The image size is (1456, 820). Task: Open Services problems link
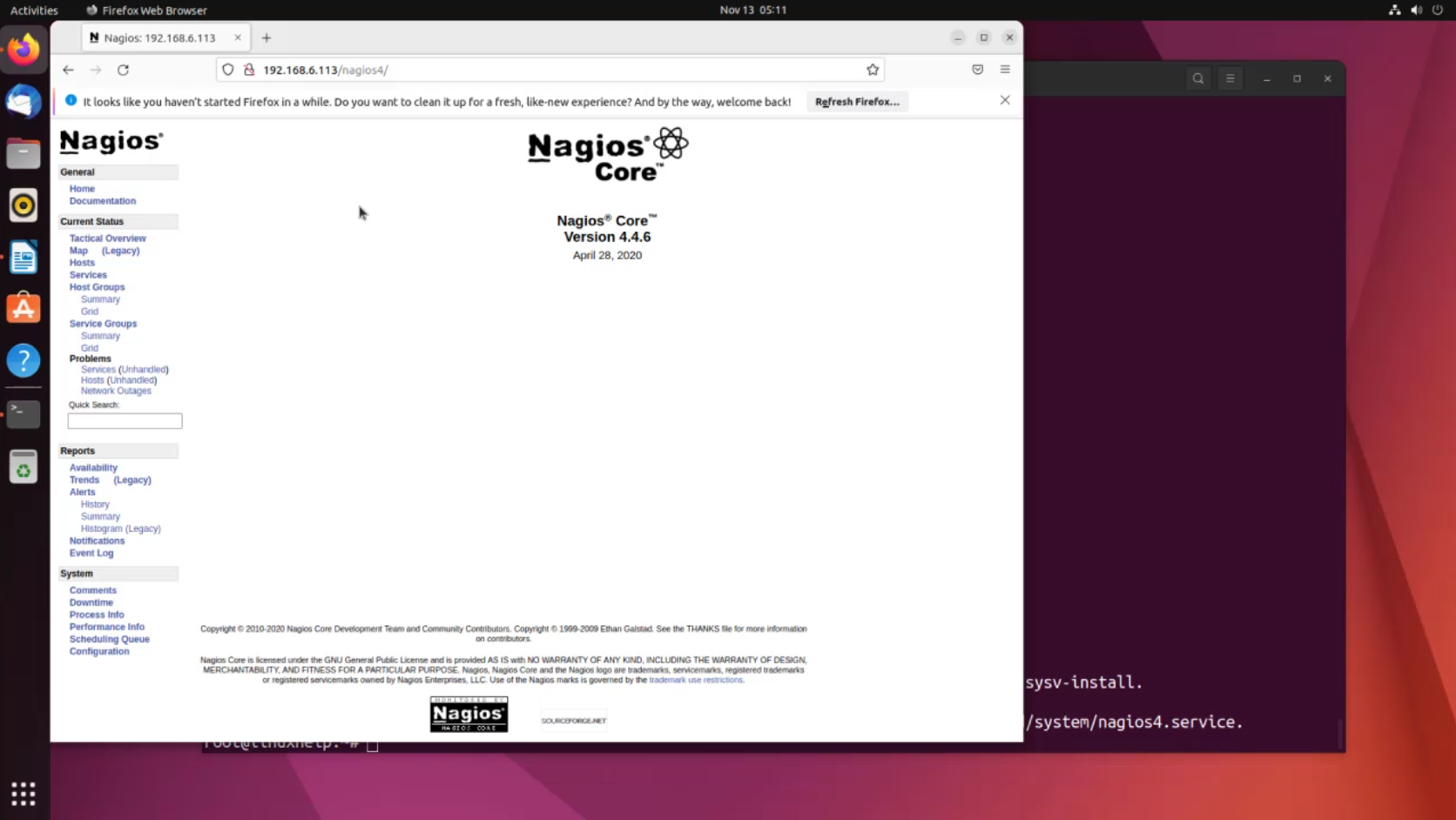[98, 370]
